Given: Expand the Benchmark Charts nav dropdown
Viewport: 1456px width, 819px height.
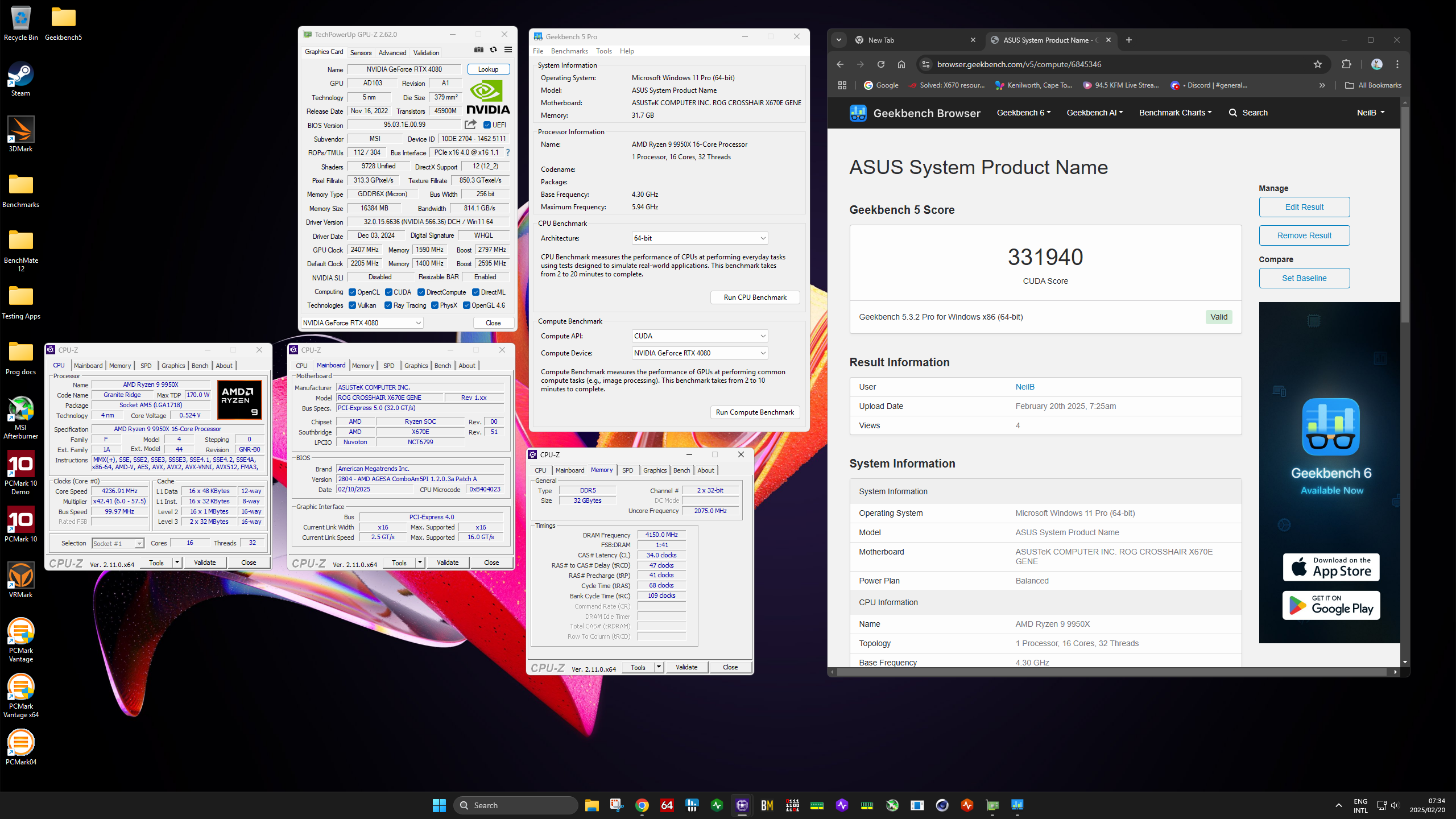Looking at the screenshot, I should 1175,113.
